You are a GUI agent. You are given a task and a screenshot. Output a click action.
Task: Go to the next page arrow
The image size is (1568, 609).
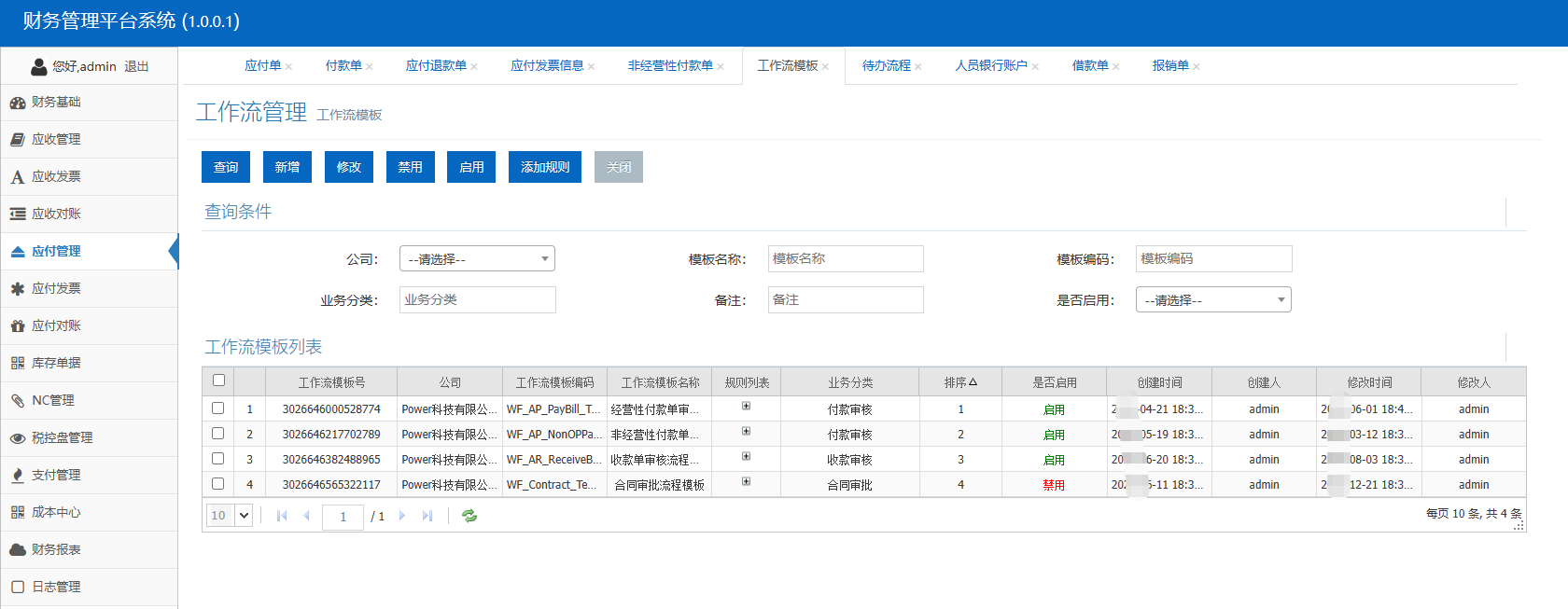tap(402, 516)
